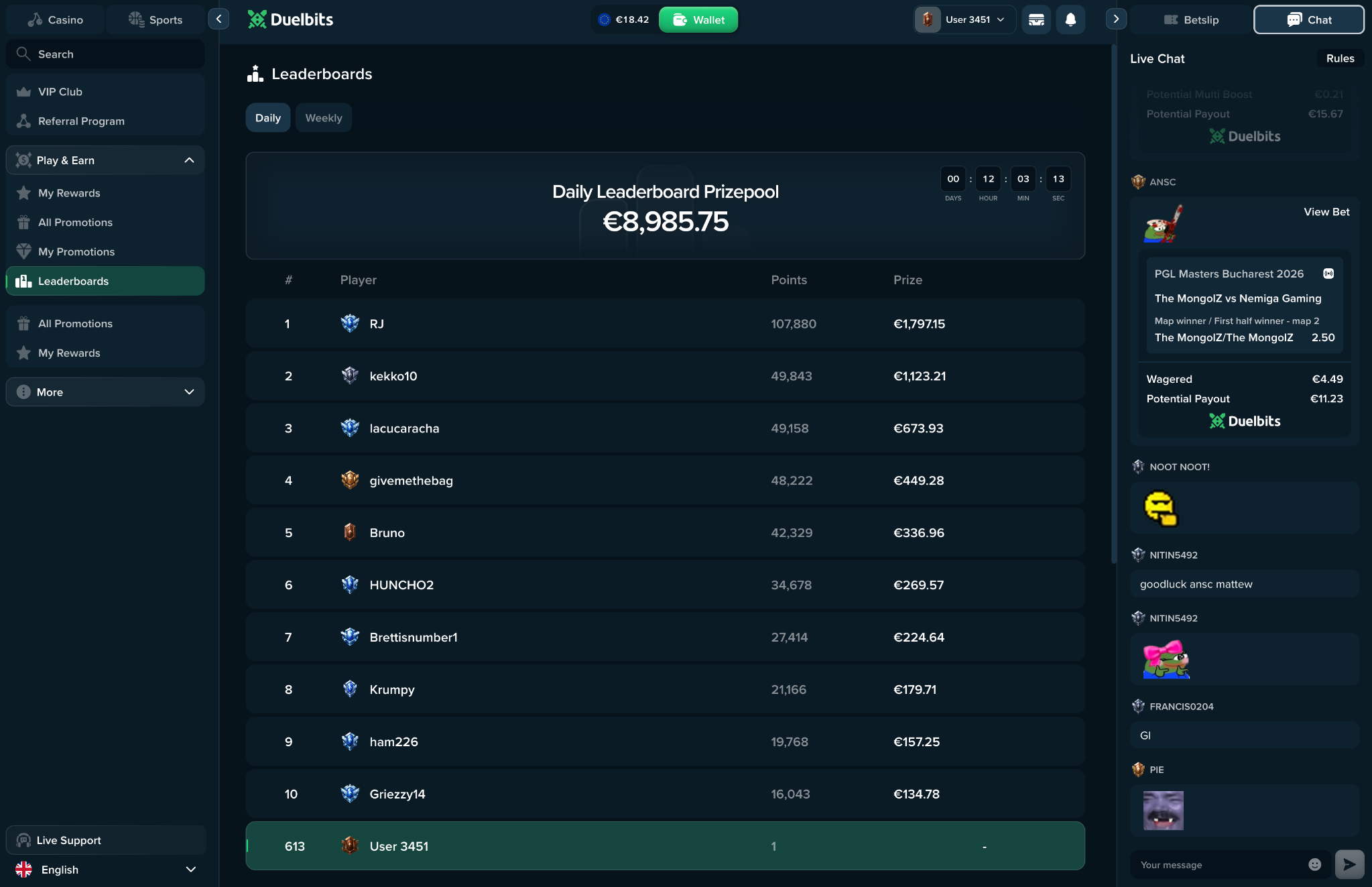Viewport: 1372px width, 887px height.
Task: Focus the sidebar Search field
Action: click(105, 54)
